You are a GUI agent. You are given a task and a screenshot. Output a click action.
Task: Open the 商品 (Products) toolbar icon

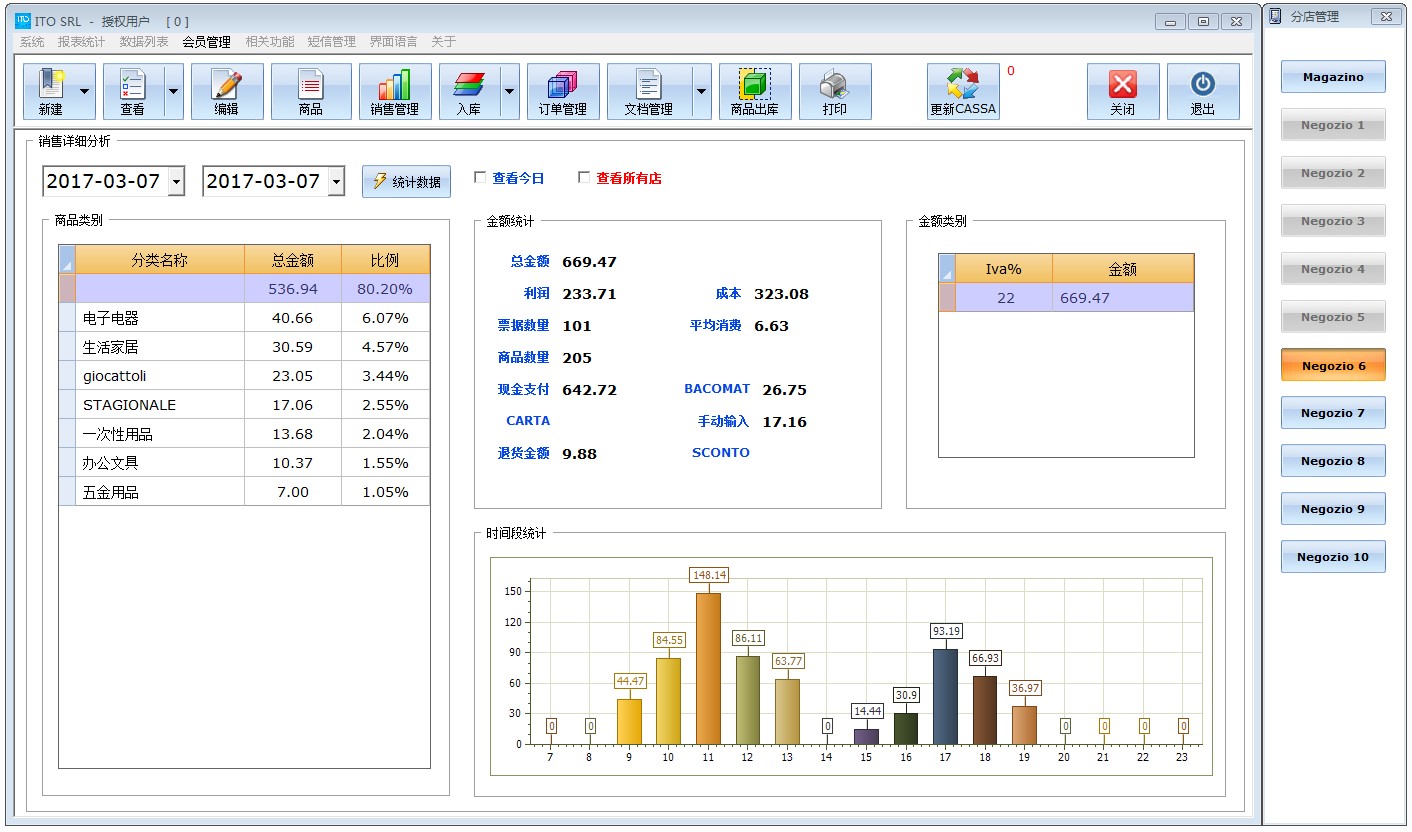coord(310,86)
